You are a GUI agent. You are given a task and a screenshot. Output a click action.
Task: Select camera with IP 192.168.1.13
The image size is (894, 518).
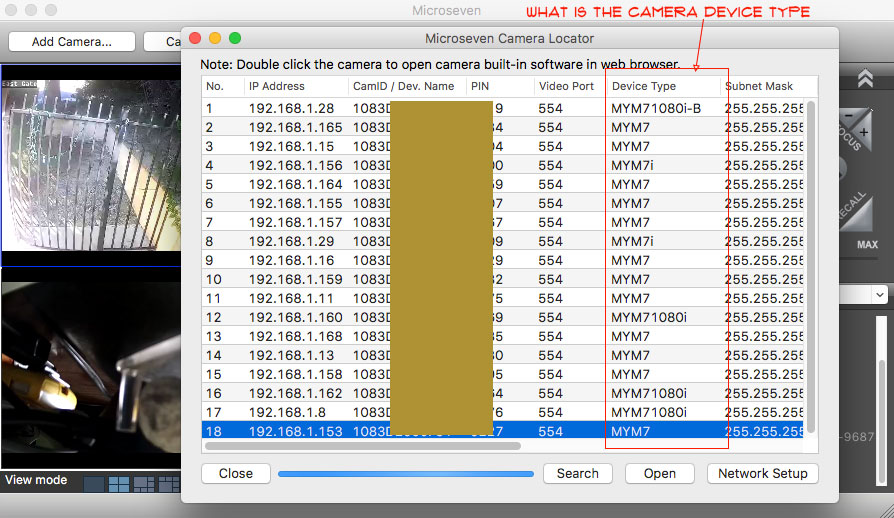[x=502, y=355]
